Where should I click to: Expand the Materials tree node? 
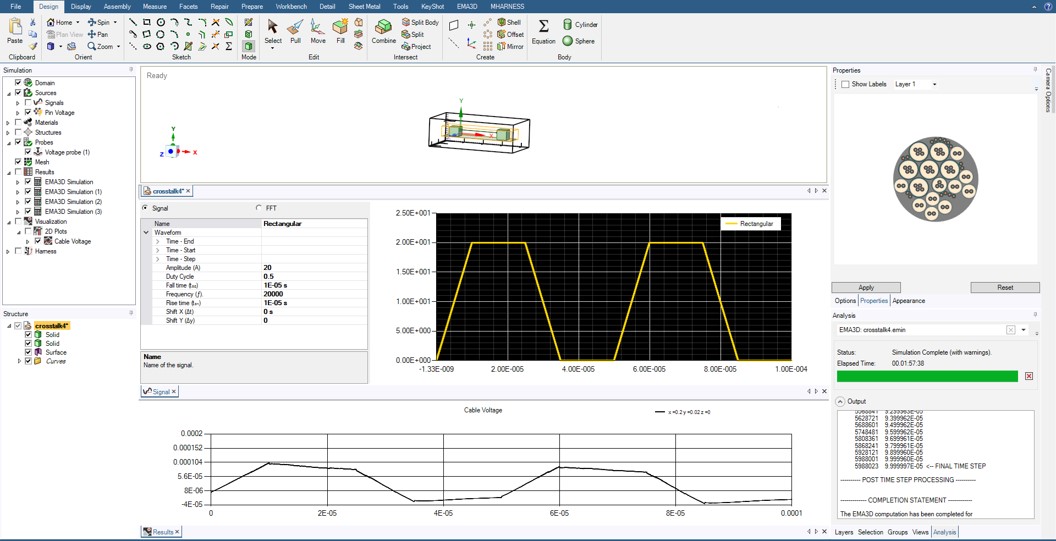point(8,123)
